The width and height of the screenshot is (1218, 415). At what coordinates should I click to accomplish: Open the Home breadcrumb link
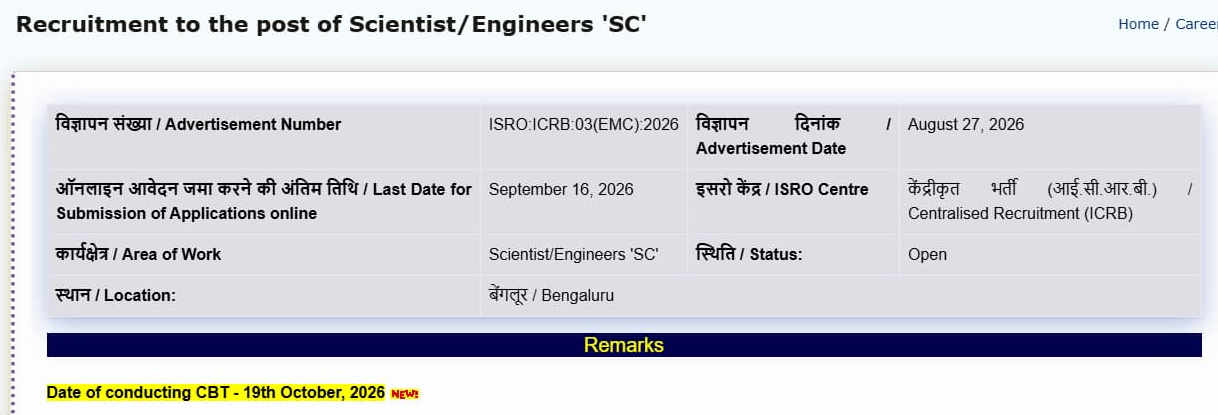click(x=1138, y=24)
